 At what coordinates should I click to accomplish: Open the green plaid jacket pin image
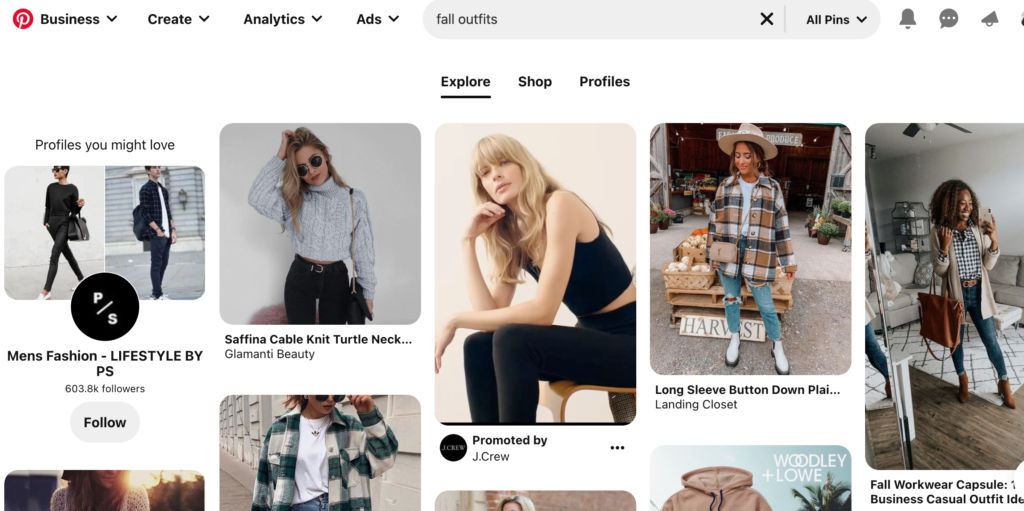(x=320, y=453)
